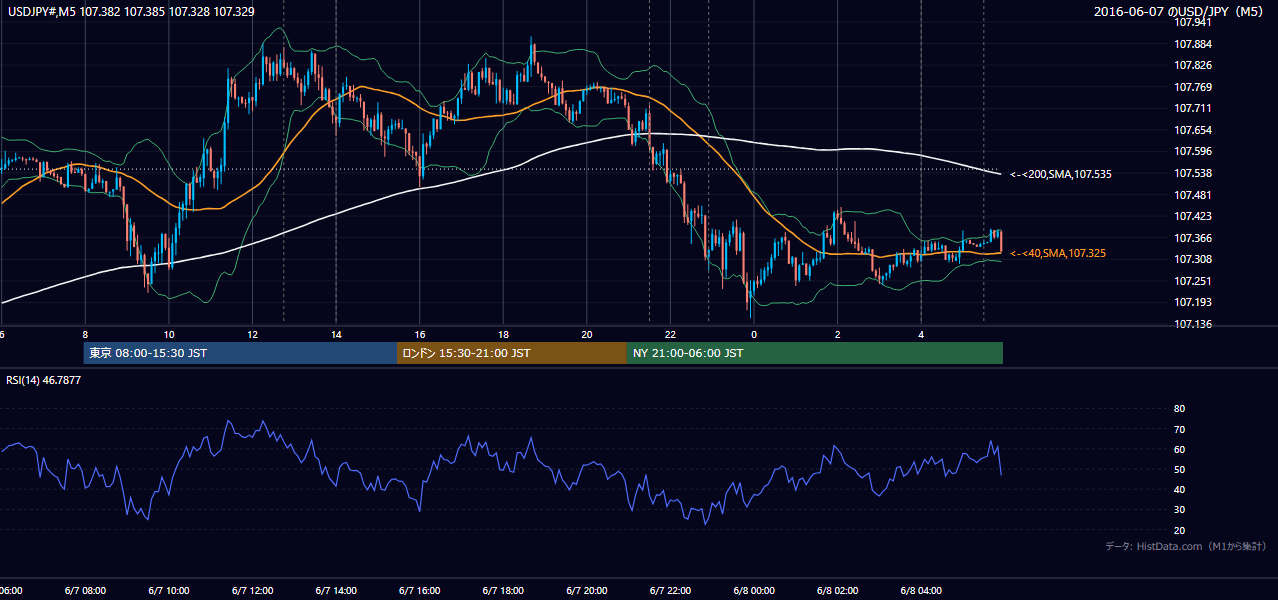Image resolution: width=1278 pixels, height=600 pixels.
Task: Click price axis value 107.308
Action: coord(1192,259)
